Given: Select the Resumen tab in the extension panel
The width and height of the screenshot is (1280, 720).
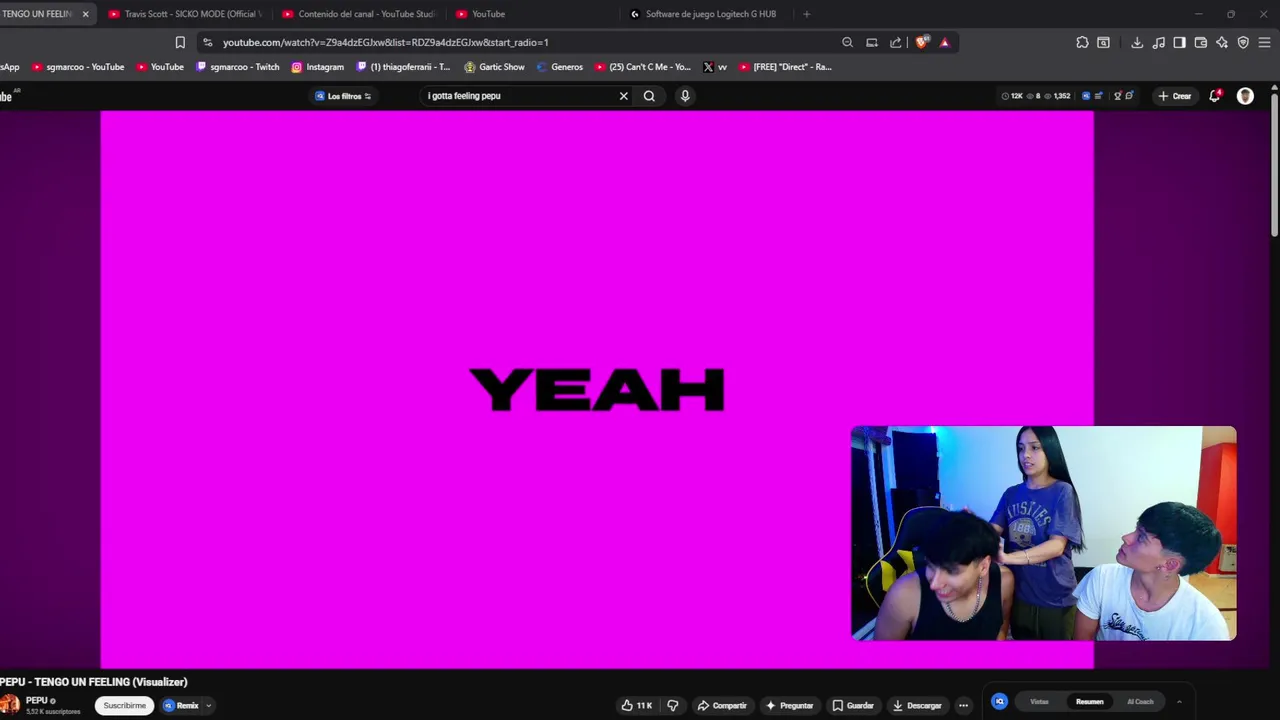Looking at the screenshot, I should pyautogui.click(x=1090, y=702).
